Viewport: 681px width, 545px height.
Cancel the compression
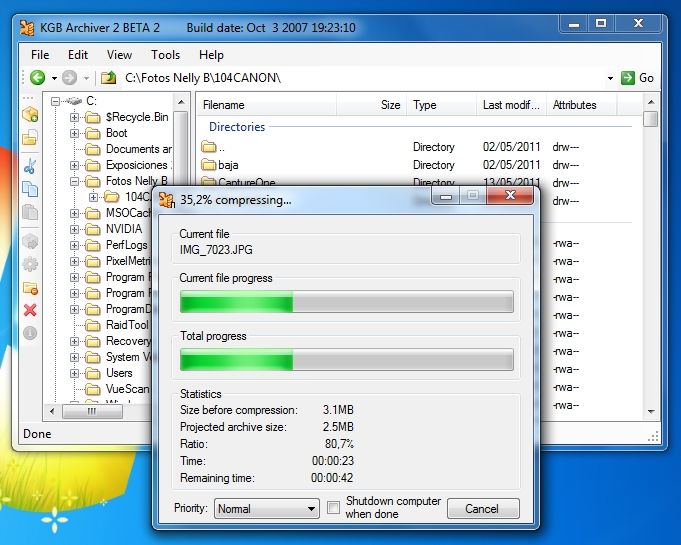[483, 509]
